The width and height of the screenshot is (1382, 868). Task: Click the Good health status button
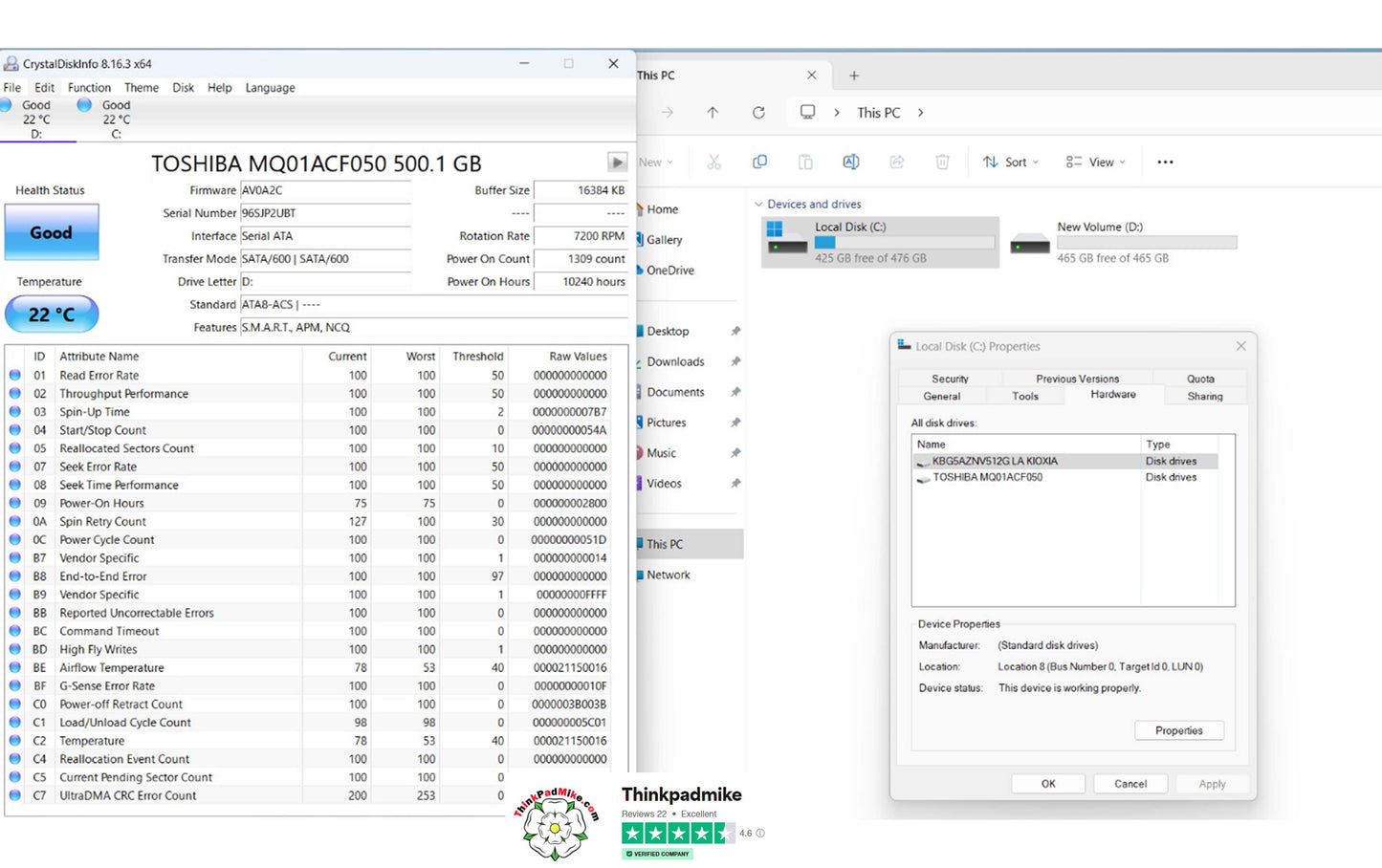[x=52, y=232]
